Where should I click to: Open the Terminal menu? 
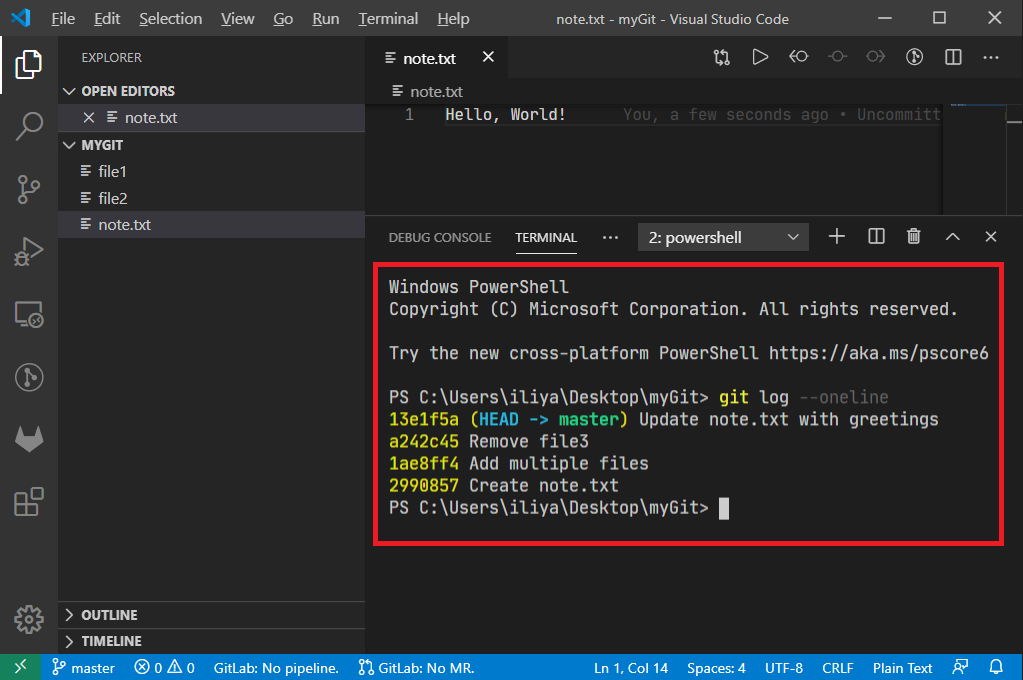click(x=388, y=19)
